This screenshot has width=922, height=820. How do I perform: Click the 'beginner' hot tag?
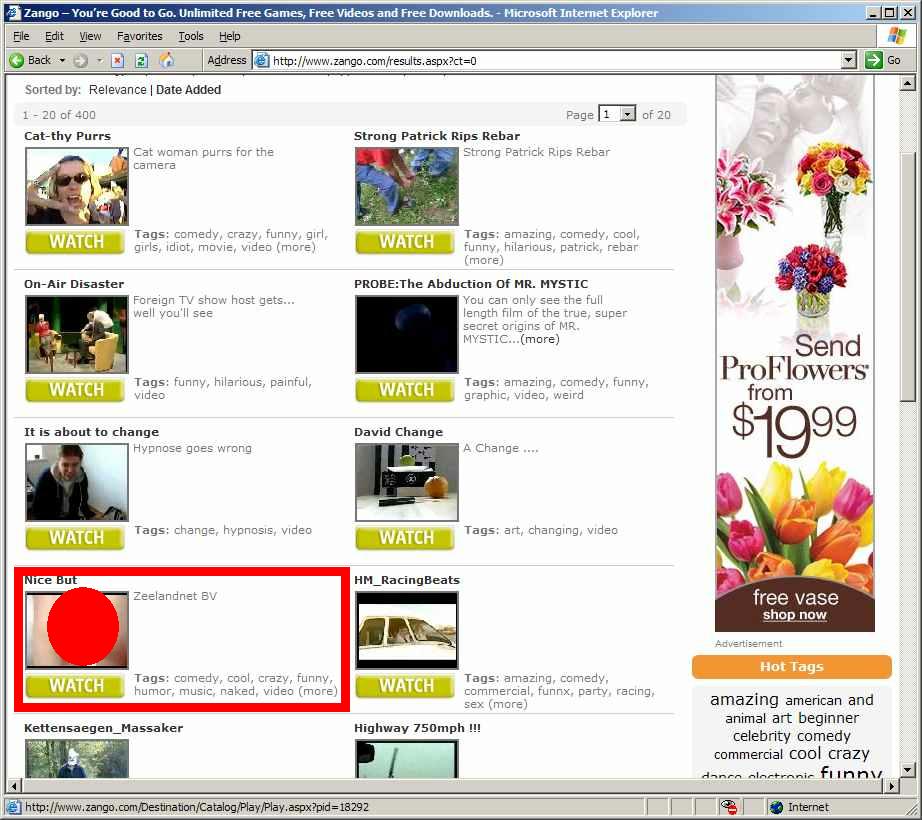(827, 718)
